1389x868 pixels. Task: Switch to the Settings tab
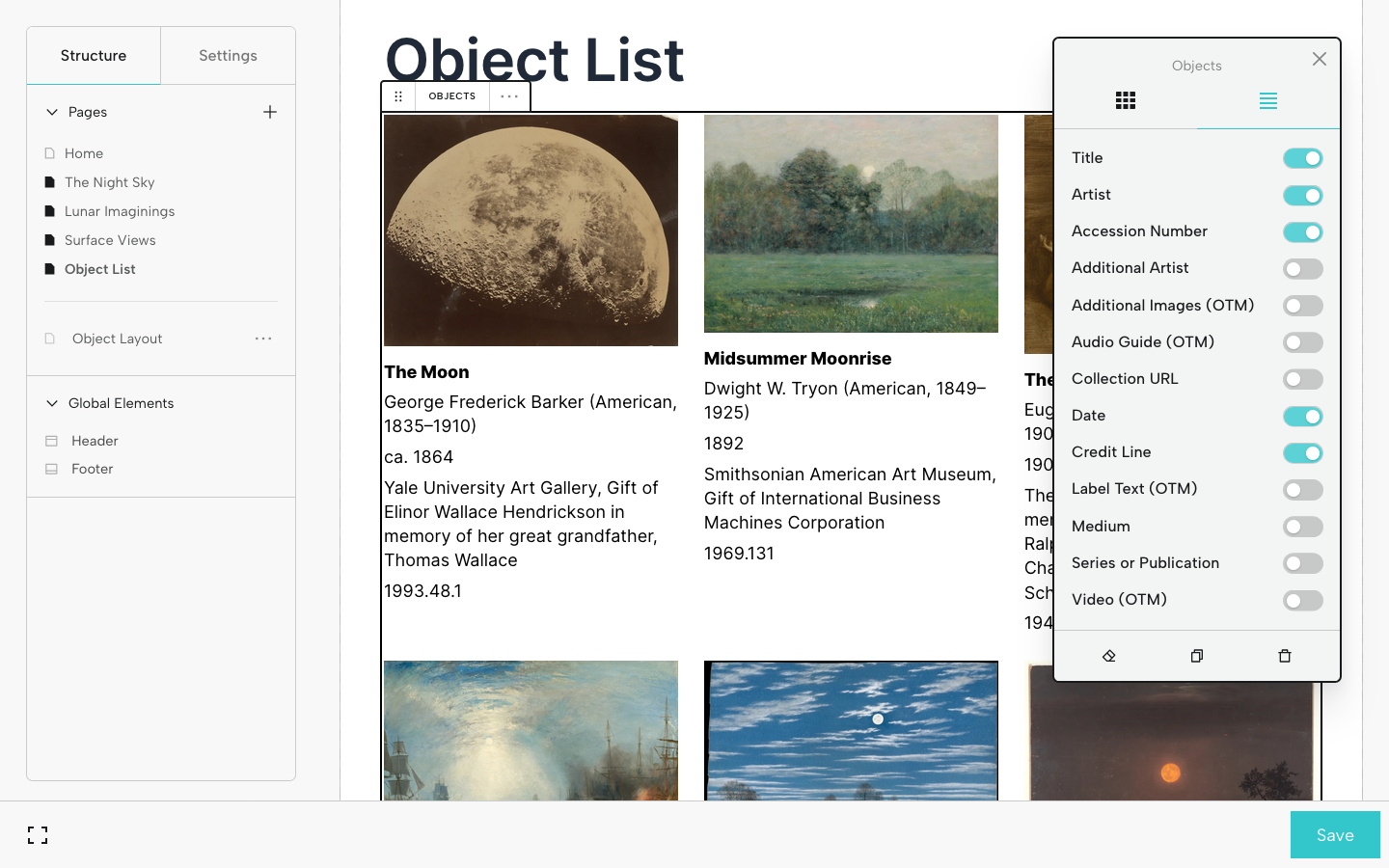[228, 55]
